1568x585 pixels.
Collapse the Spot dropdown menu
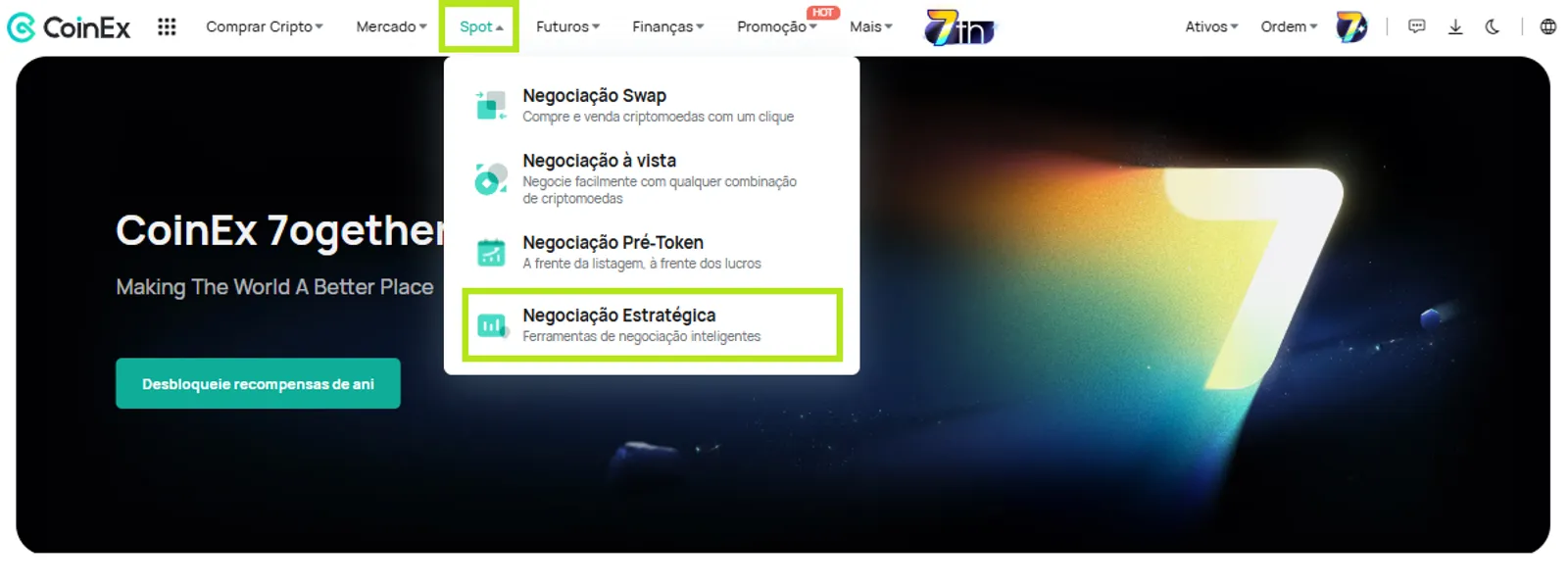480,27
